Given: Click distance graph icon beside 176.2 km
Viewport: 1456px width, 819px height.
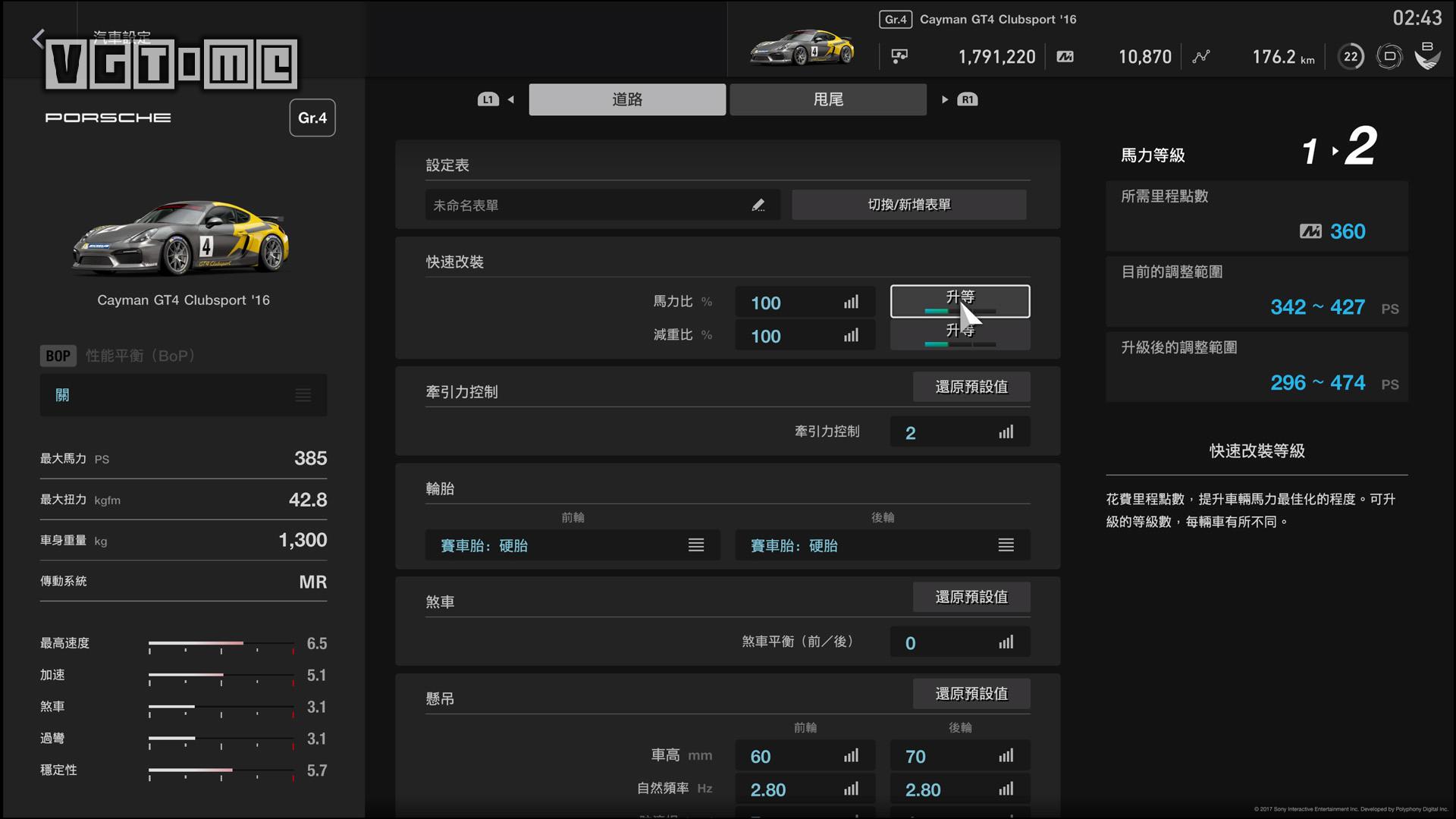Looking at the screenshot, I should (x=1201, y=56).
